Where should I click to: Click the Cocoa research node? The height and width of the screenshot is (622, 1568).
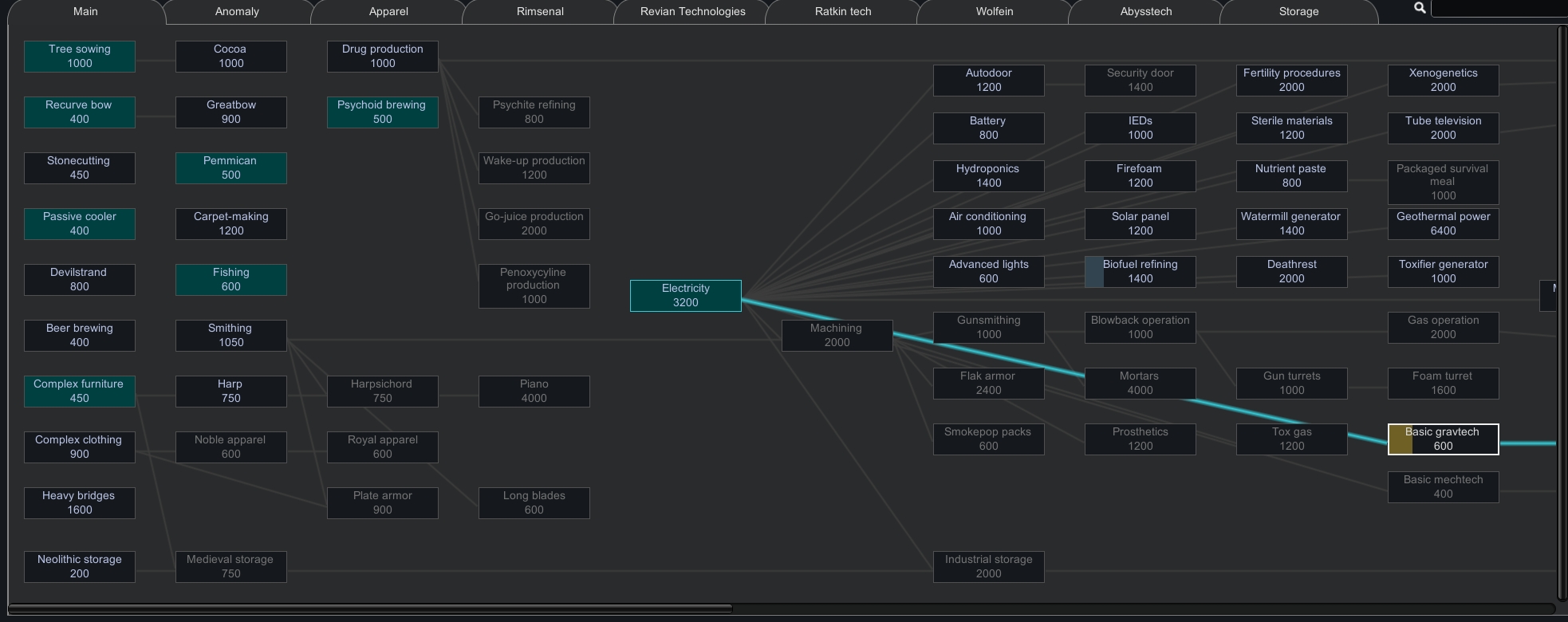pyautogui.click(x=231, y=57)
